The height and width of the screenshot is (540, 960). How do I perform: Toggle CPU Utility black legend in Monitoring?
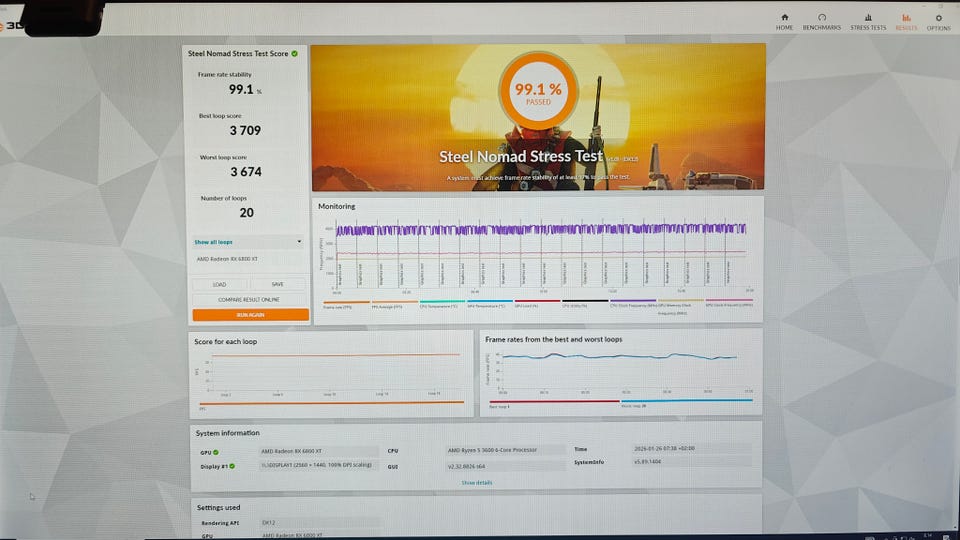click(585, 304)
